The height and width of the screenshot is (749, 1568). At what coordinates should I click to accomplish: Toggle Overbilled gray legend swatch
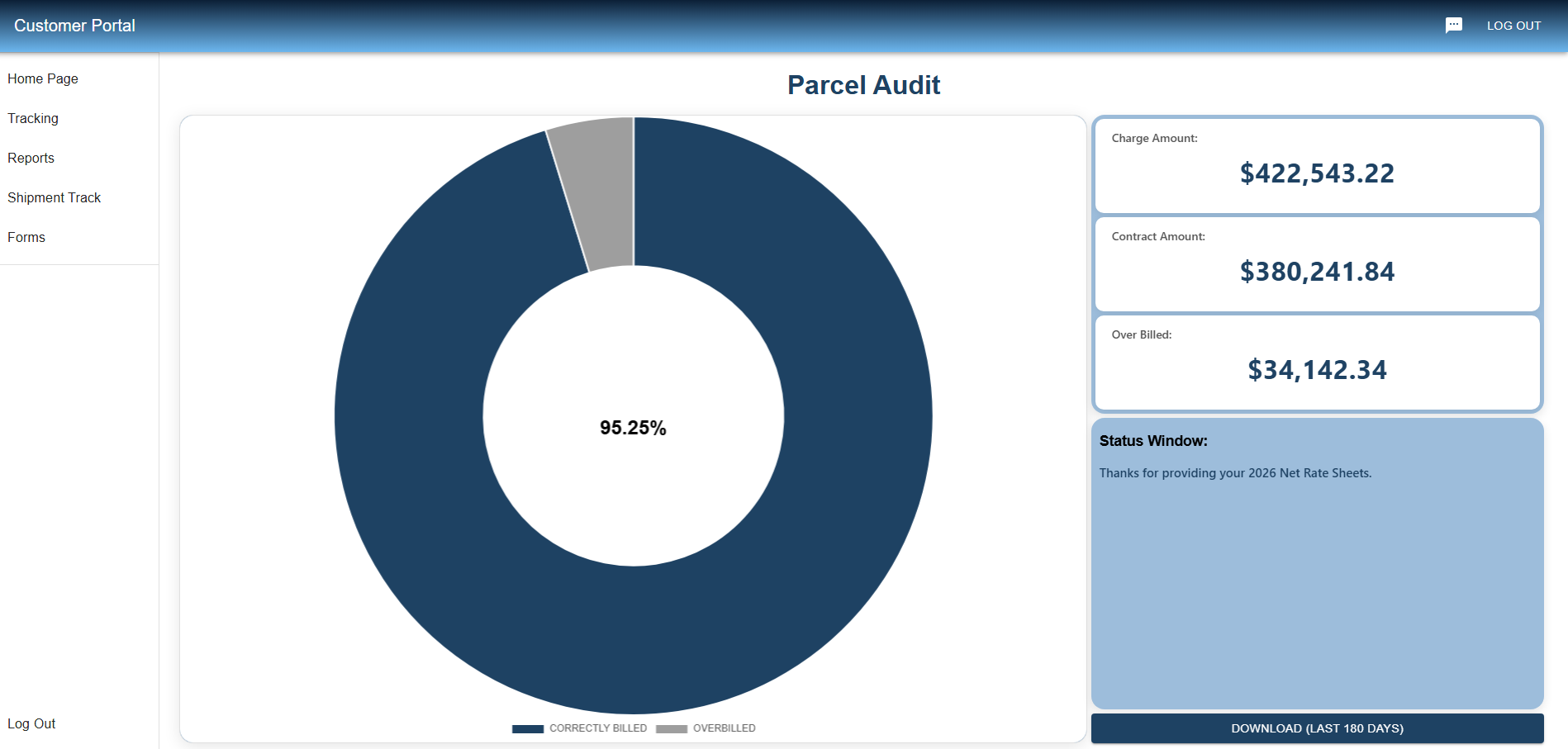click(671, 728)
